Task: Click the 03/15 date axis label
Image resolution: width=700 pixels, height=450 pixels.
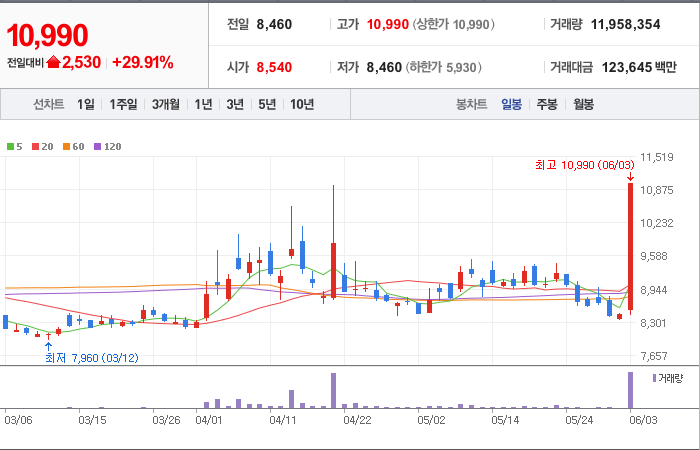Action: 92,421
